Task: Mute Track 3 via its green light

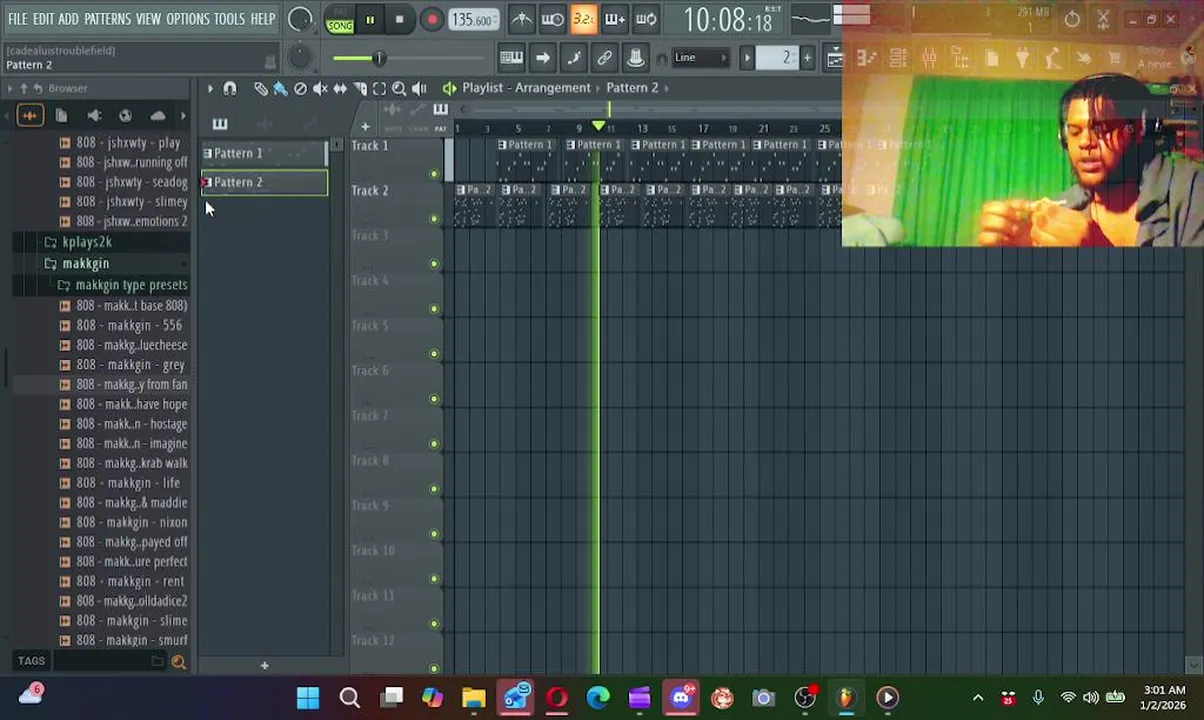Action: point(434,264)
